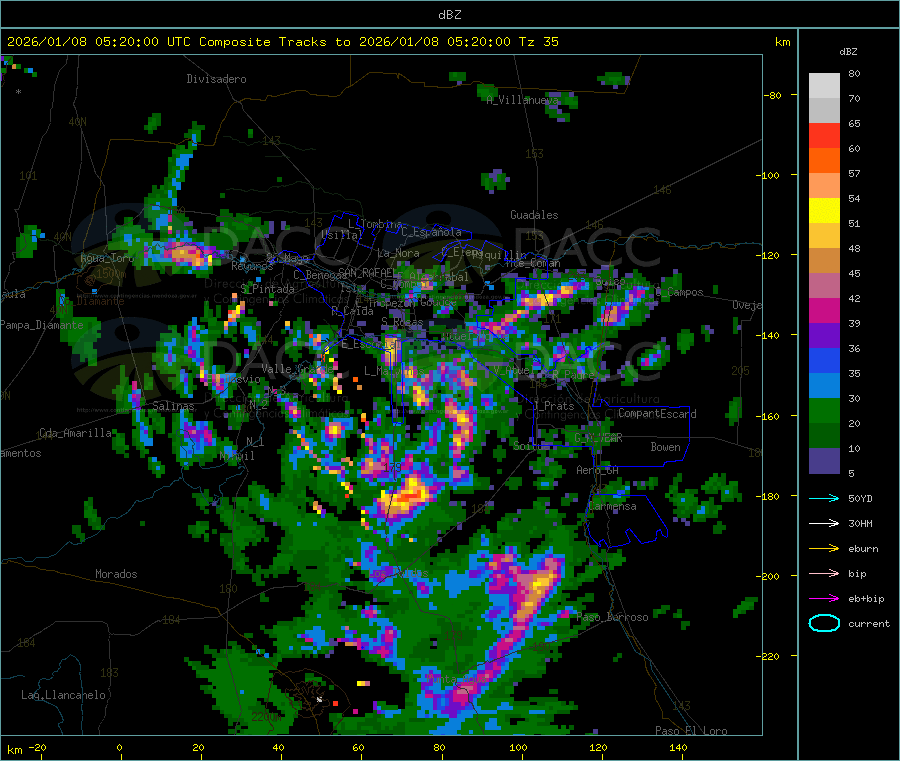Click the 'CompantEscard' place label
Viewport: 900px width, 761px height.
pos(657,414)
